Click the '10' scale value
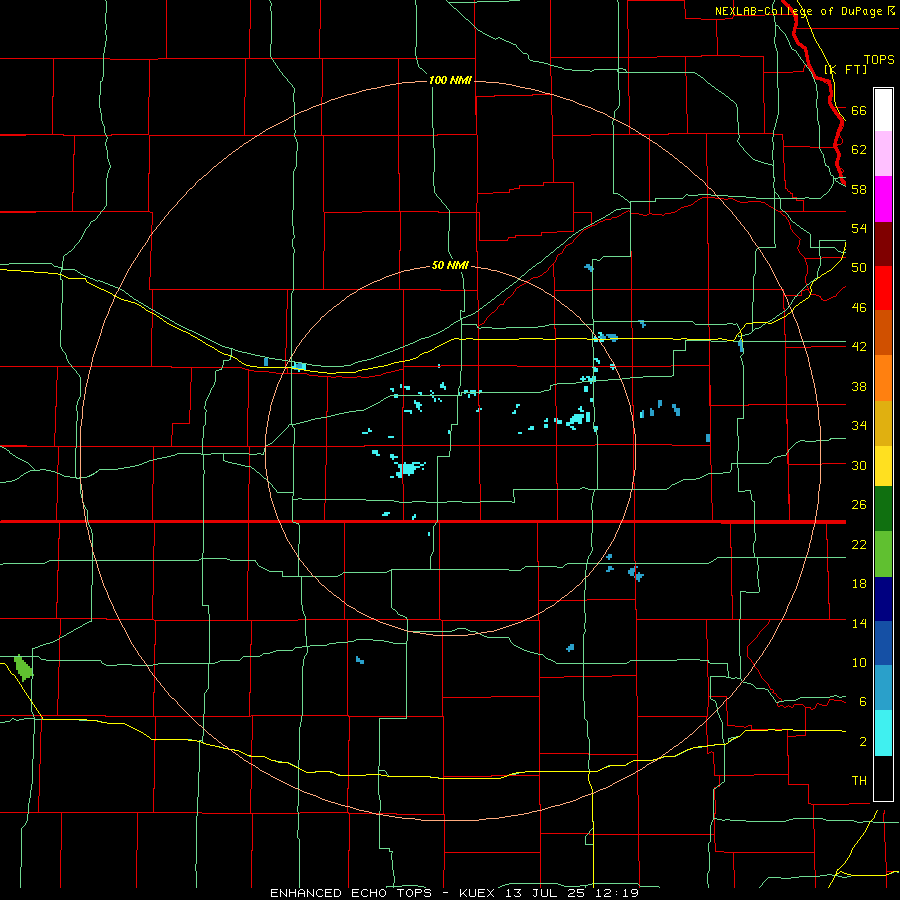Viewport: 900px width, 900px height. (x=859, y=662)
